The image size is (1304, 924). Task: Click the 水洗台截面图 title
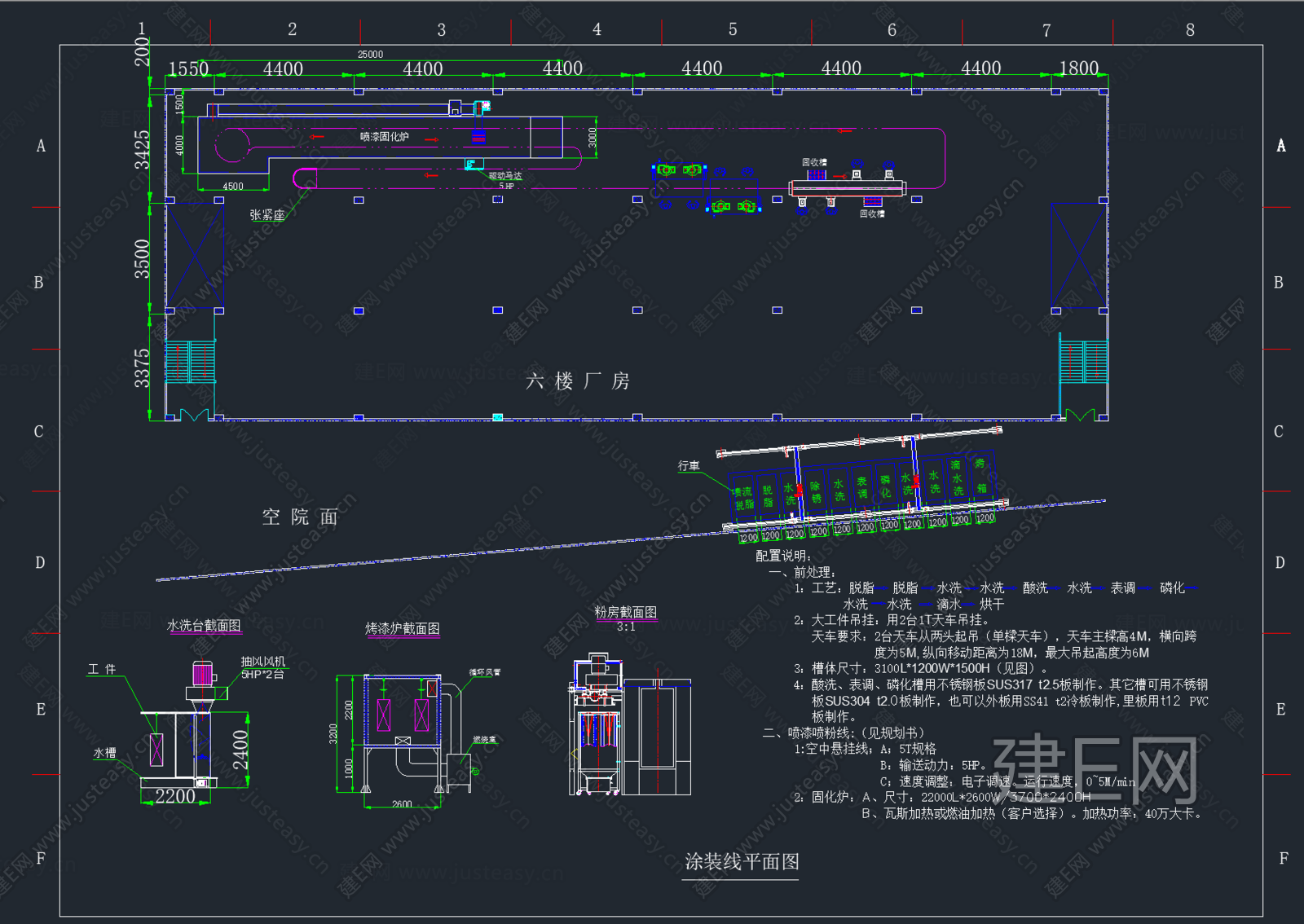204,626
